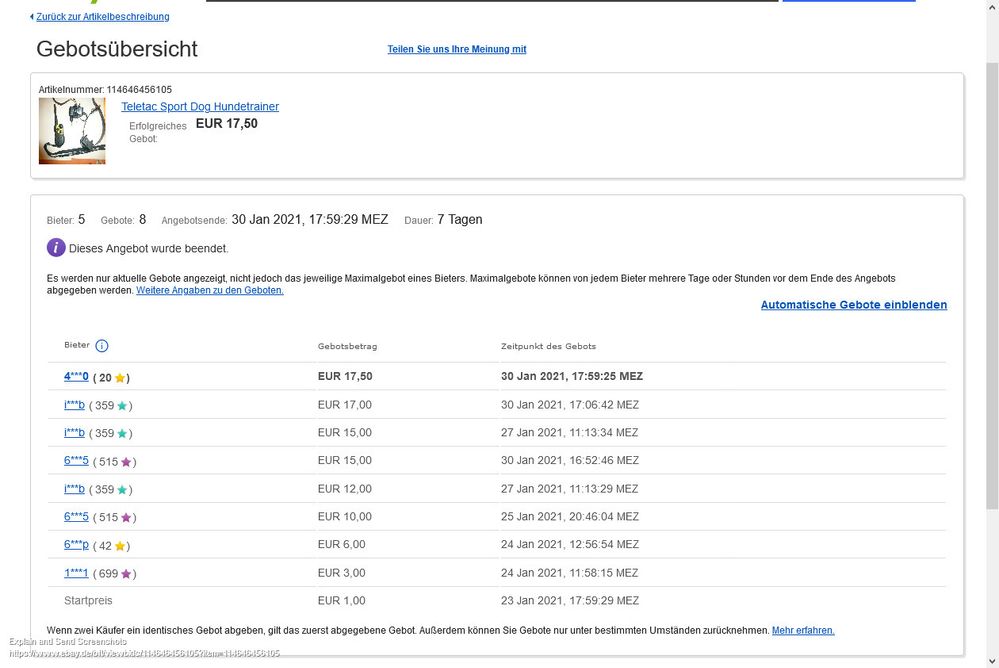The width and height of the screenshot is (999, 668).
Task: Click the teal star in the EUR 17,00 row
Action: (122, 406)
